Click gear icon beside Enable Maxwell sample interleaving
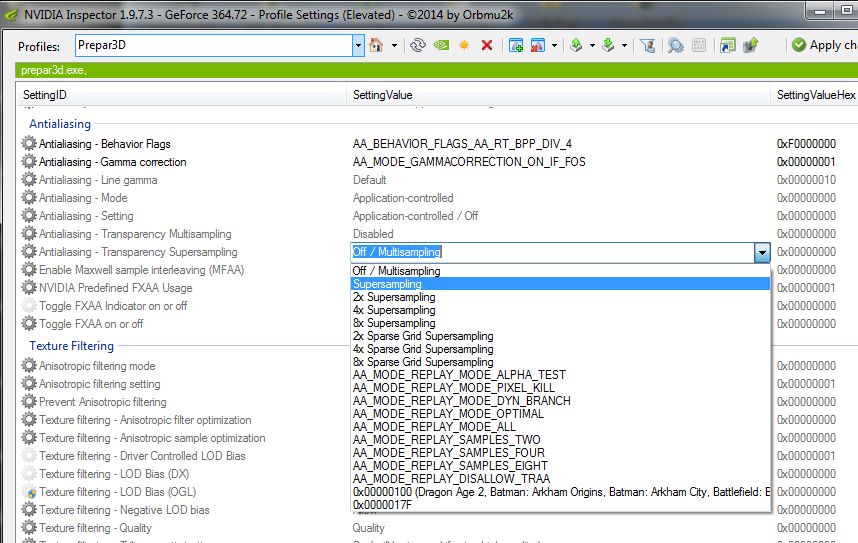 29,270
